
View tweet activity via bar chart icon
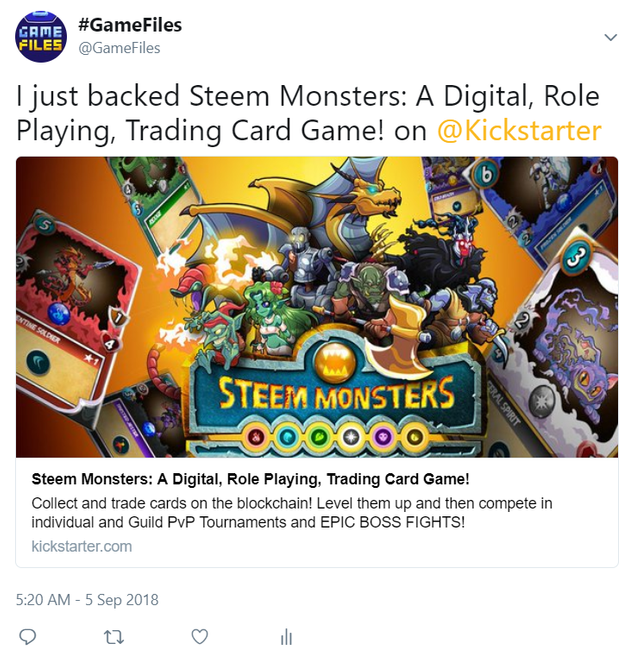click(x=286, y=637)
